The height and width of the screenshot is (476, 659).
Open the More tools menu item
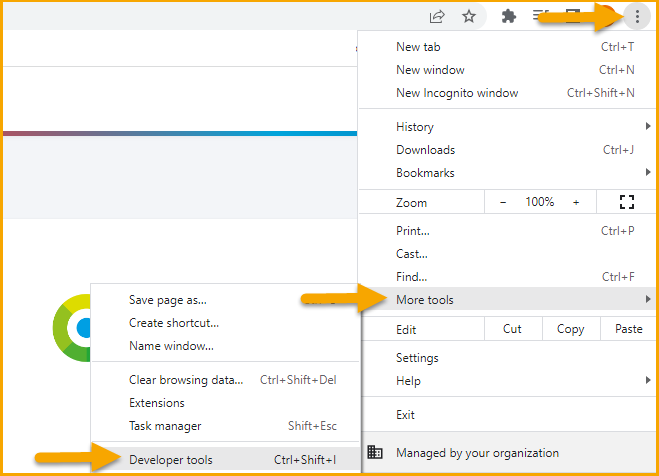pos(507,299)
